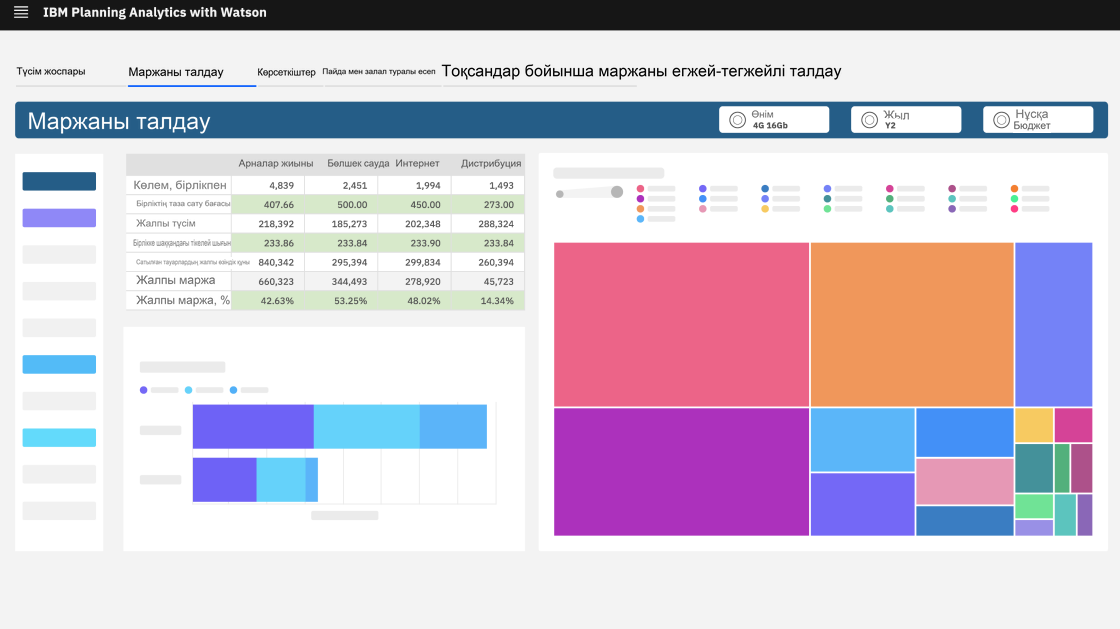Click the cell with value 185,273

coord(341,223)
